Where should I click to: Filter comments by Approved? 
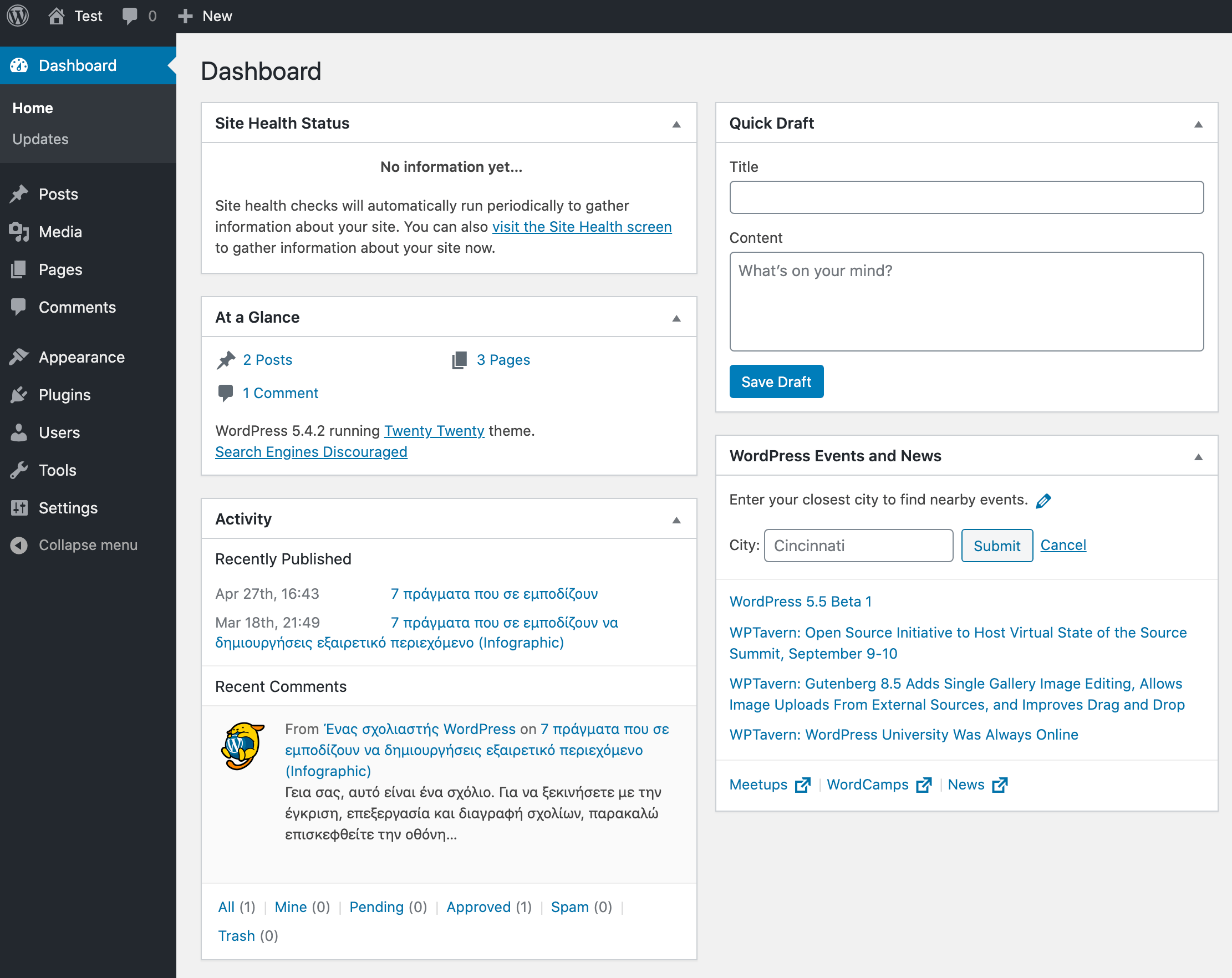click(x=479, y=907)
